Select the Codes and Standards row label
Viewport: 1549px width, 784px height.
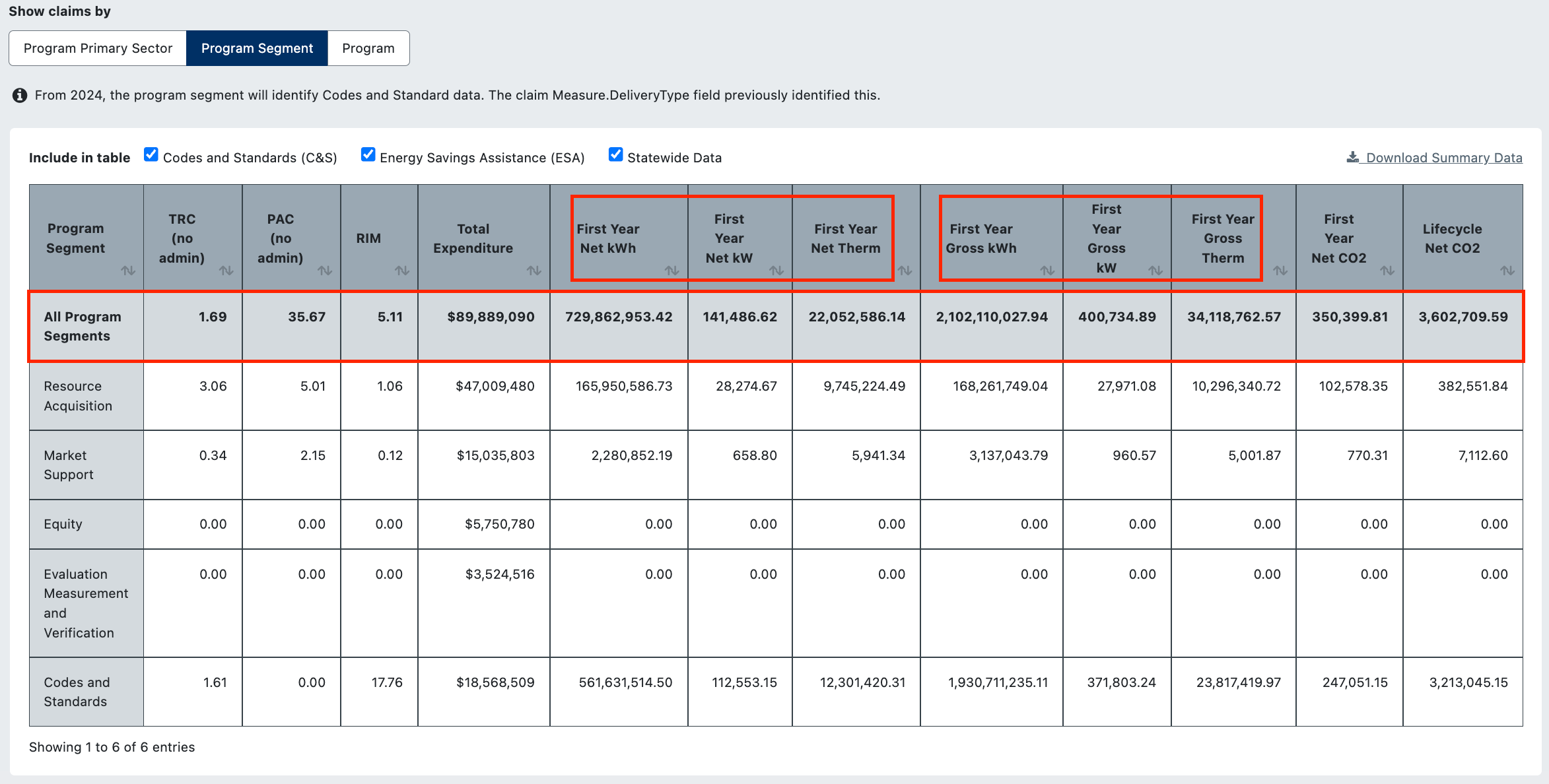[77, 692]
